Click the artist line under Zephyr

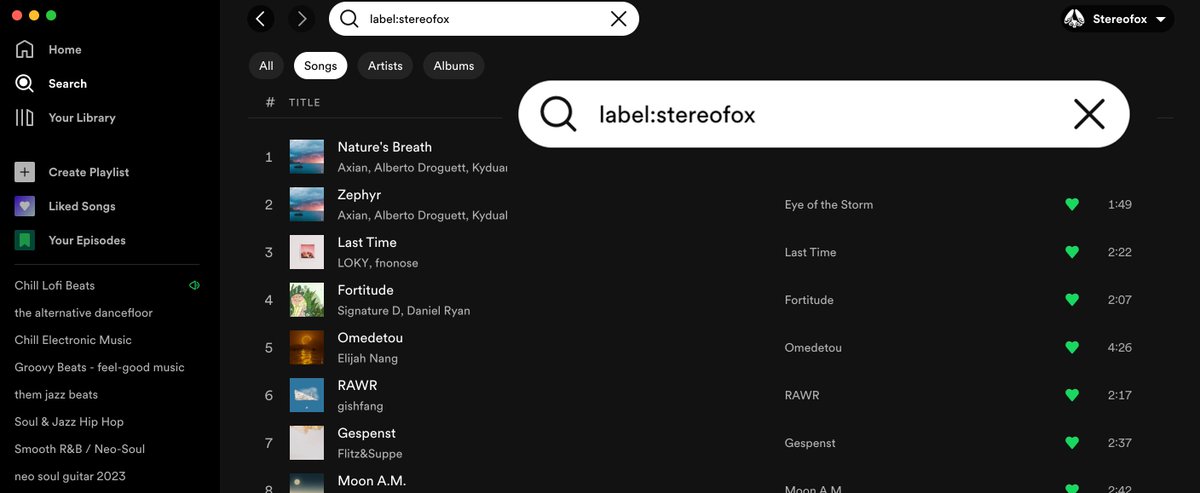(423, 215)
